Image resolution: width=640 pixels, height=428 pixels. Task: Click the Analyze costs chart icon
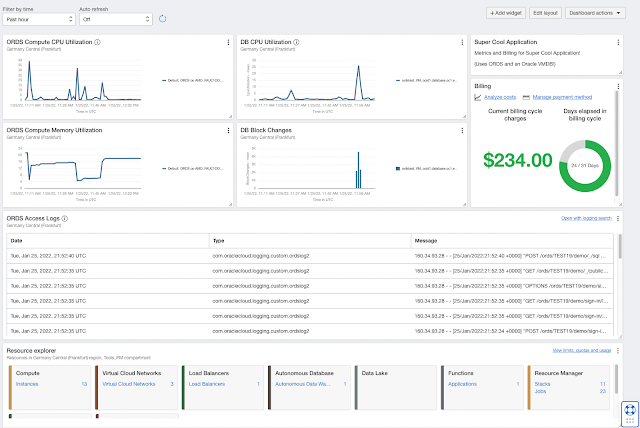(x=478, y=97)
